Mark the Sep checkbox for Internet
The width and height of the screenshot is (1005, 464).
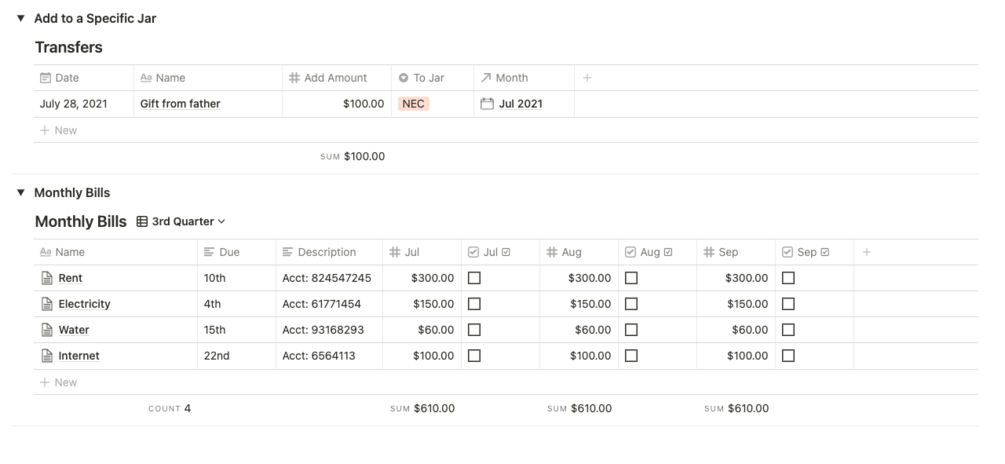[788, 356]
